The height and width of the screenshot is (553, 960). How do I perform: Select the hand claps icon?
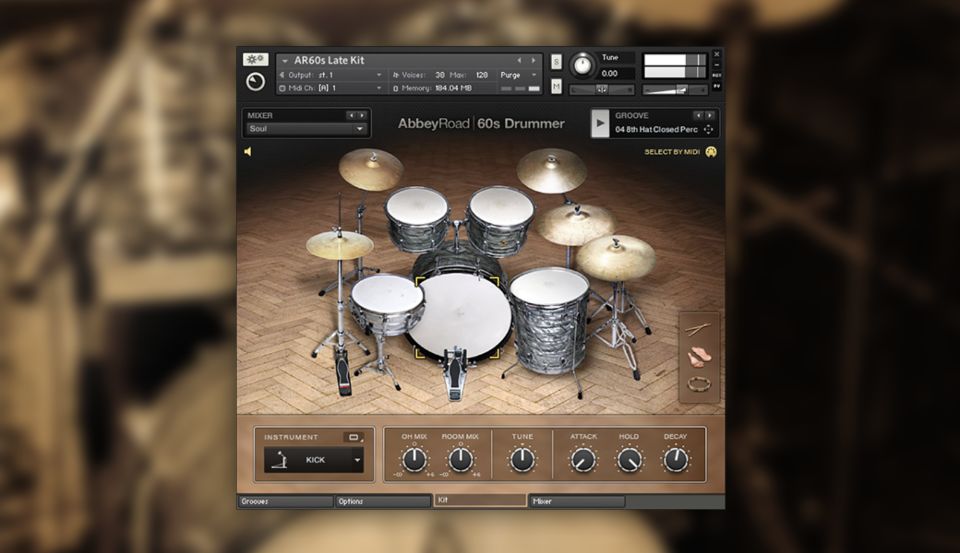tap(699, 356)
